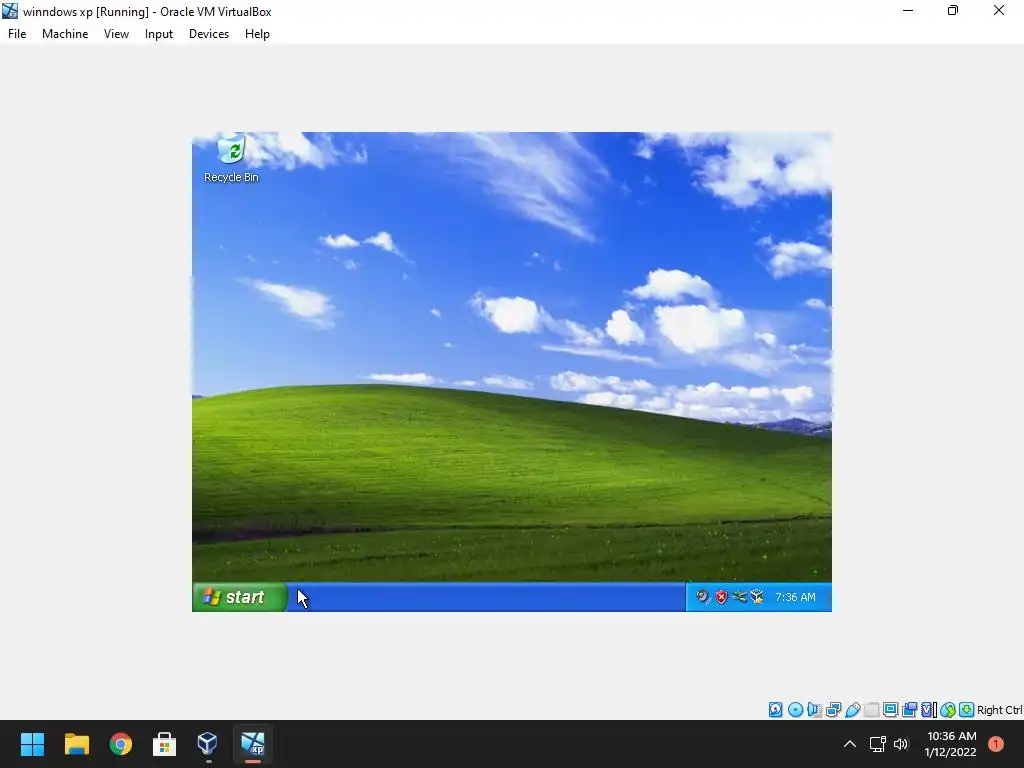
Task: Click the recording status icon
Action: 909,710
